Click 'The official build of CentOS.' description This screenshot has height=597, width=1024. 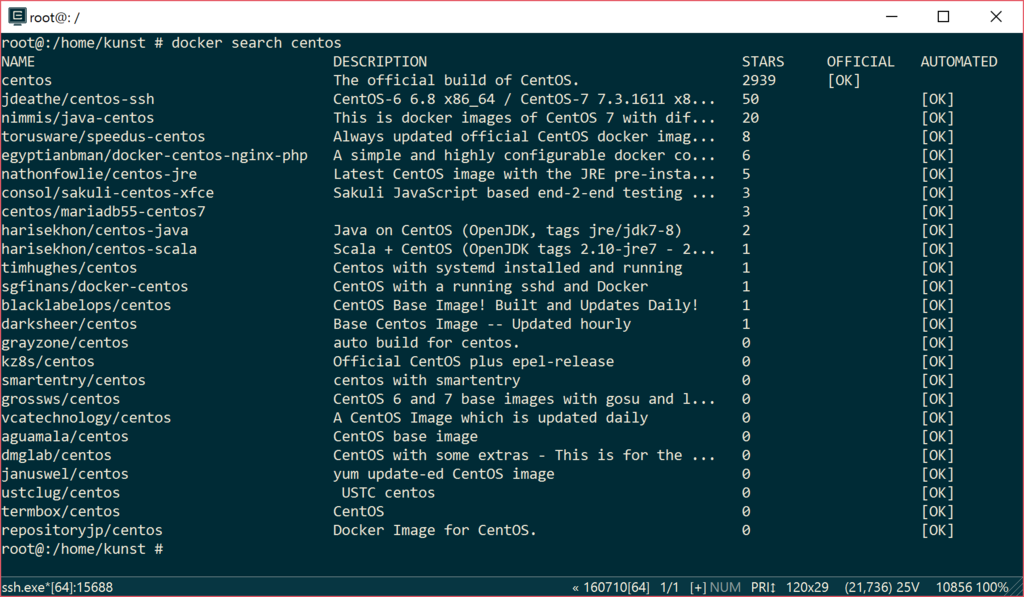456,80
